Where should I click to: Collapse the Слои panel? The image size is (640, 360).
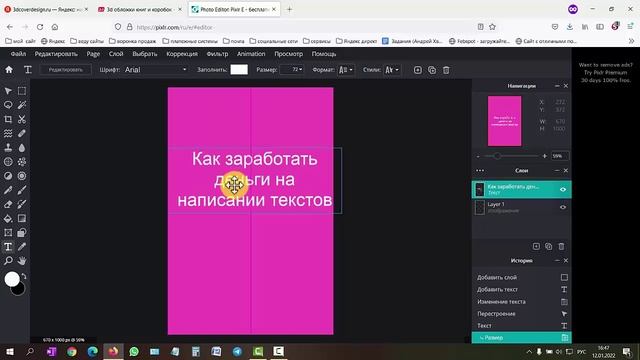coord(557,171)
